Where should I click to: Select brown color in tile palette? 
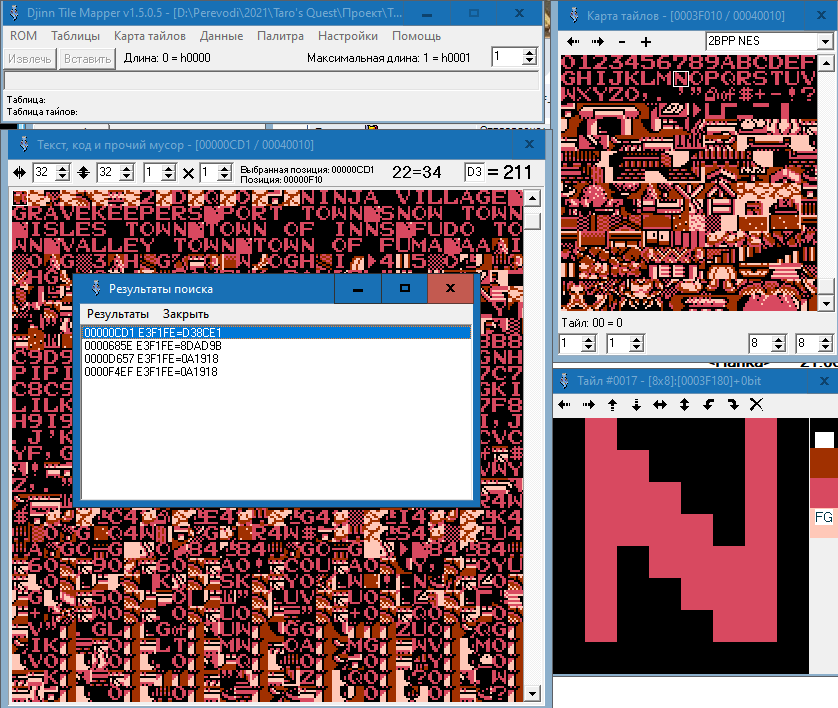[824, 463]
